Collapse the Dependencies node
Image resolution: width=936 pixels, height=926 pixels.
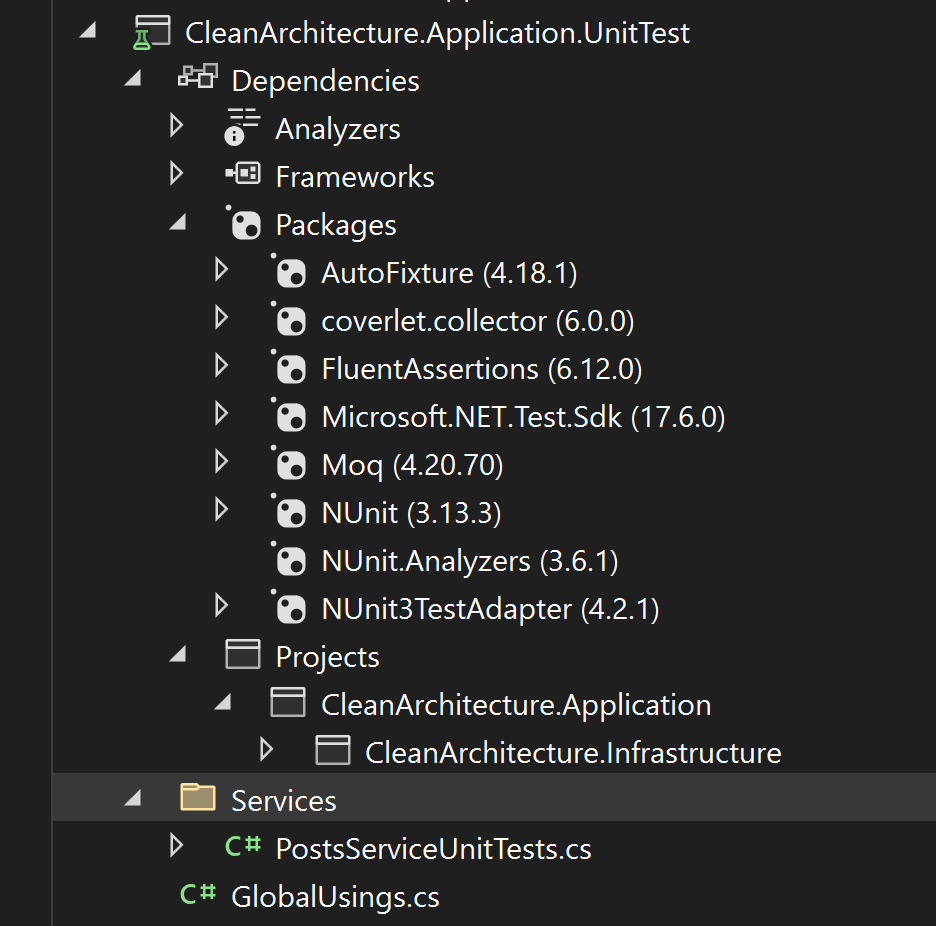[x=132, y=78]
